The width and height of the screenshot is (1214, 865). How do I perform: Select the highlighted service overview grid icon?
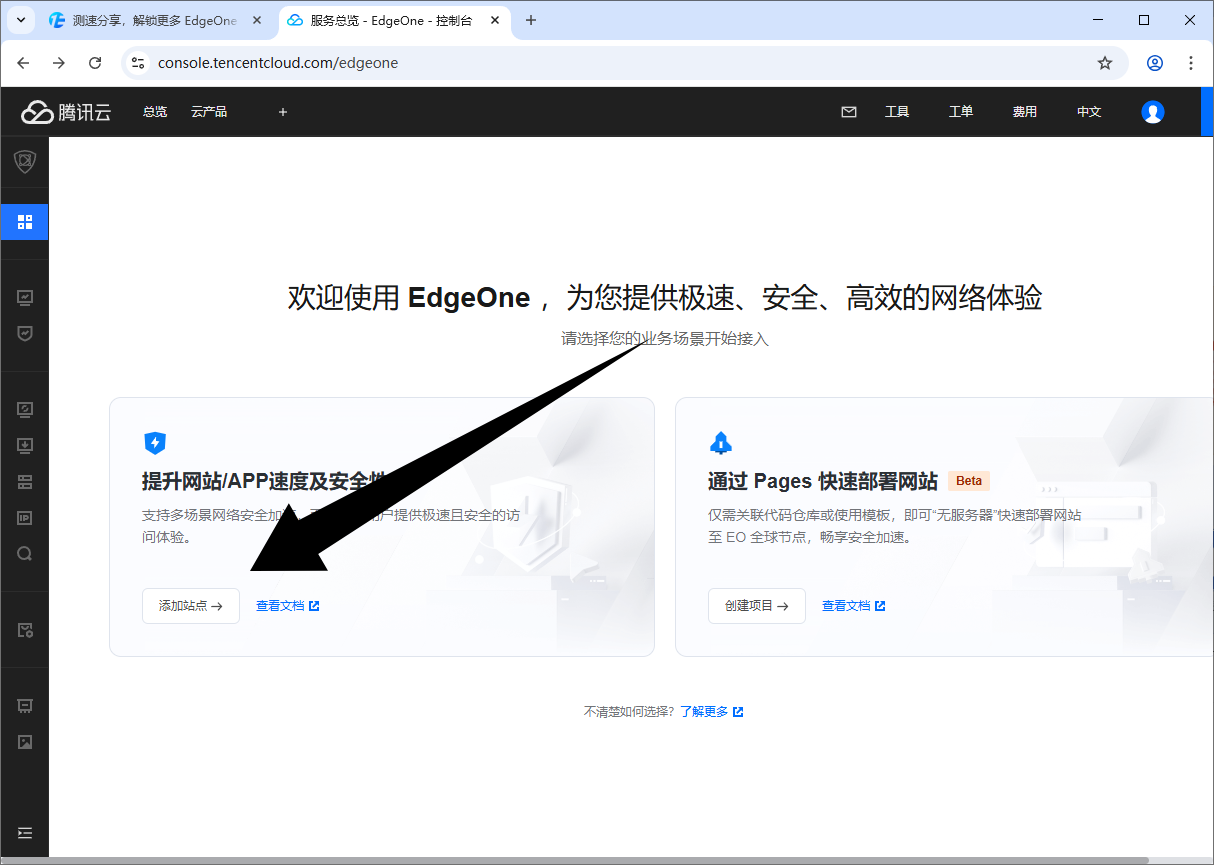click(x=24, y=221)
